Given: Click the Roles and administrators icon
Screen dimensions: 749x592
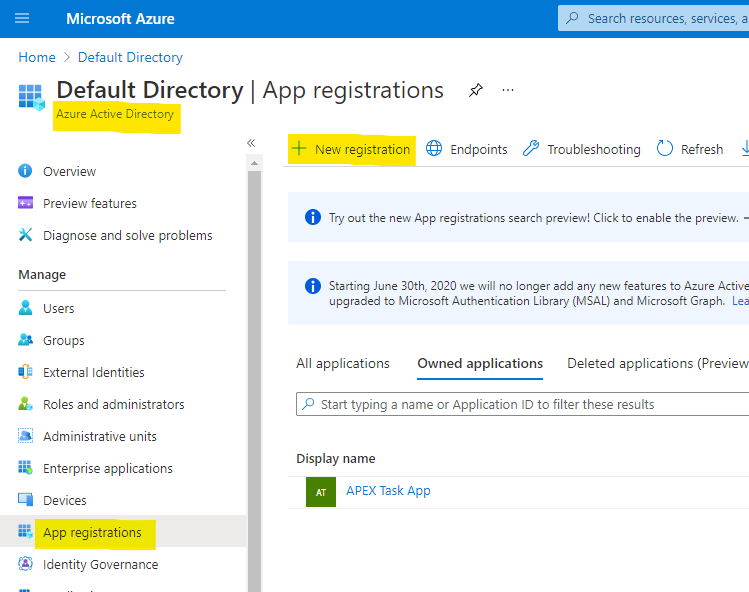Looking at the screenshot, I should click(x=26, y=404).
